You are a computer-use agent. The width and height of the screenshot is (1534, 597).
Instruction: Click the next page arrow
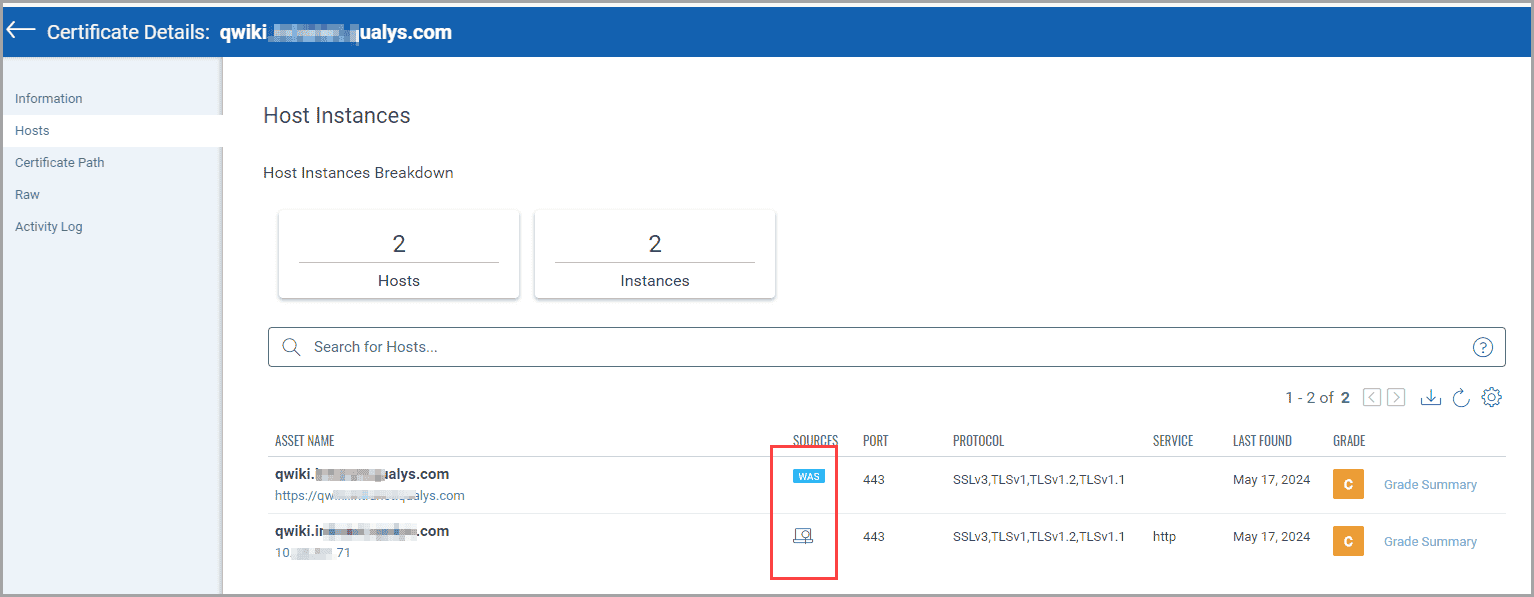(x=1396, y=397)
